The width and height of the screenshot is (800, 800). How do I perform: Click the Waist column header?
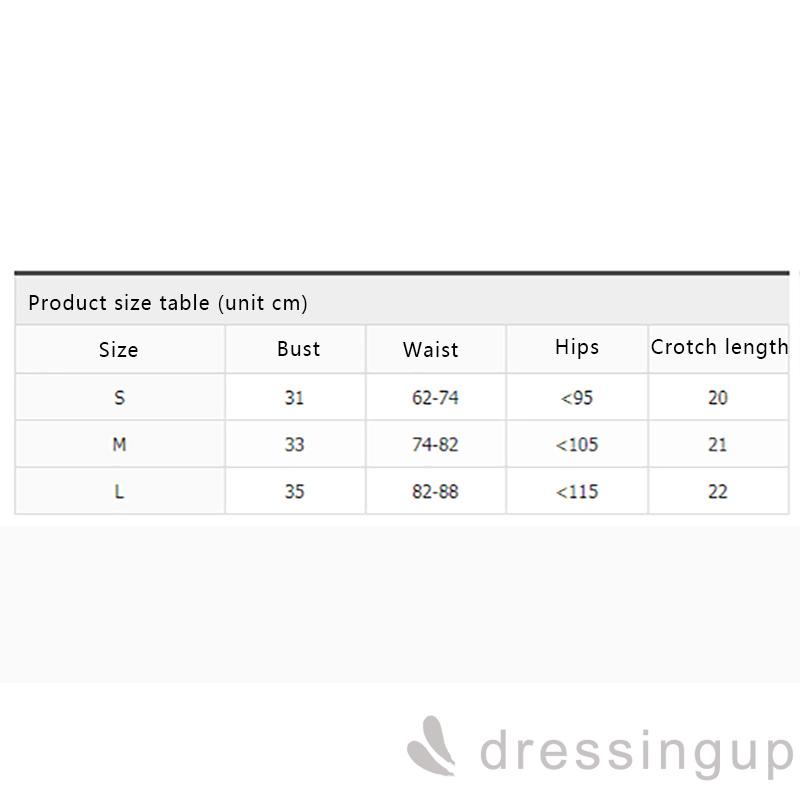(x=431, y=350)
